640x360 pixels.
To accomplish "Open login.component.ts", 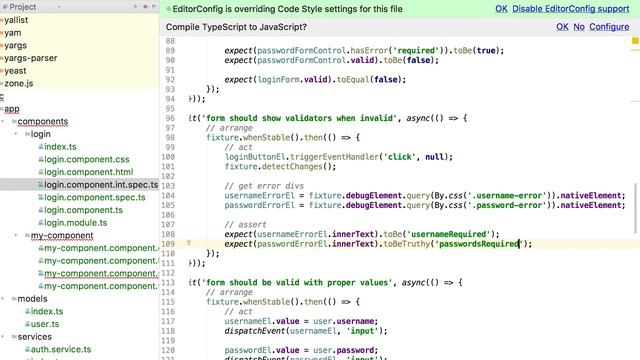I will pyautogui.click(x=83, y=210).
